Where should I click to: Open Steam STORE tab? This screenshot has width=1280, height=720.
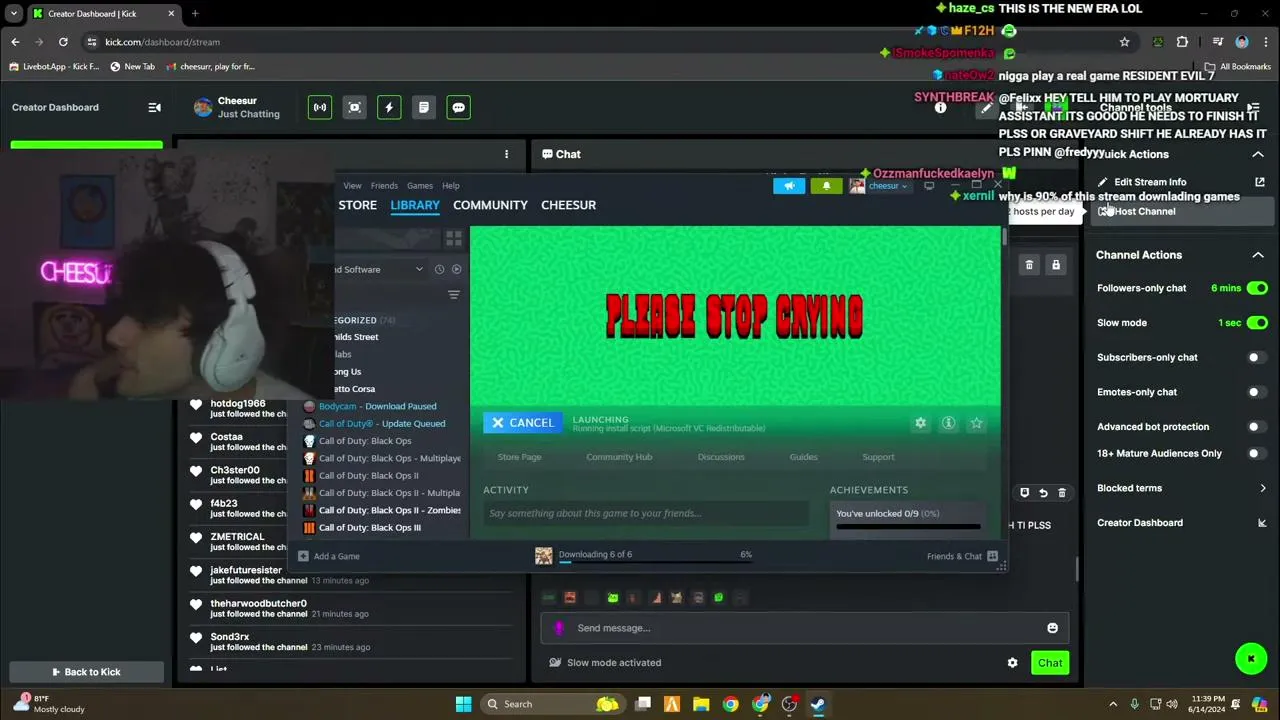357,205
